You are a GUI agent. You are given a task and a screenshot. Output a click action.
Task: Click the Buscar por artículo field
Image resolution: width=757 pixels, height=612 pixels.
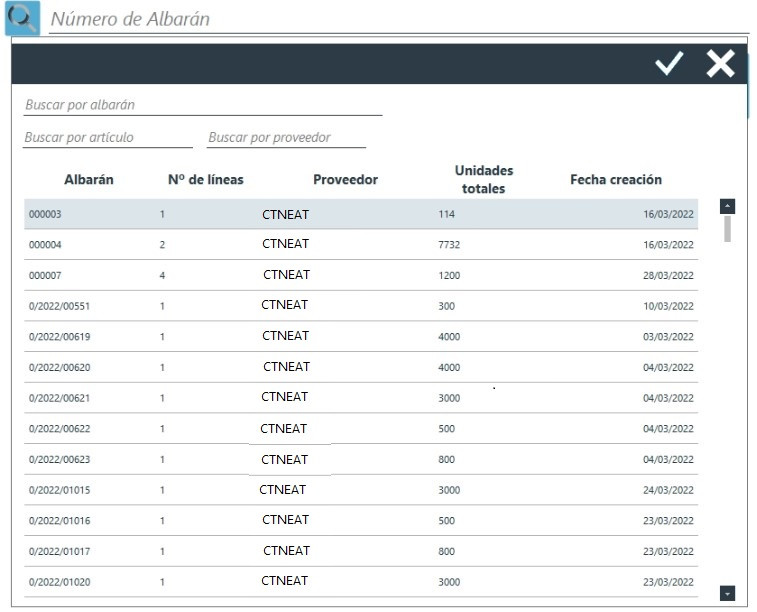(107, 137)
